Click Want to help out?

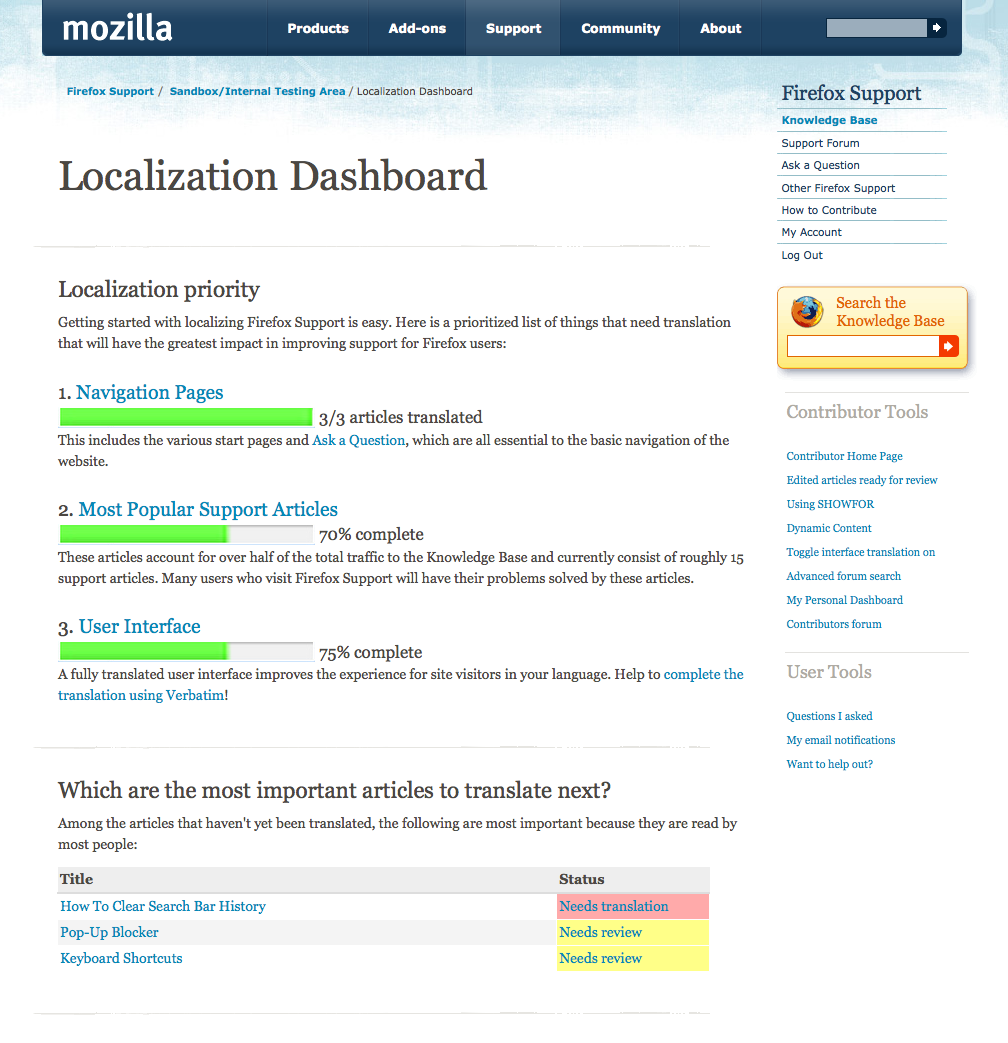[830, 764]
